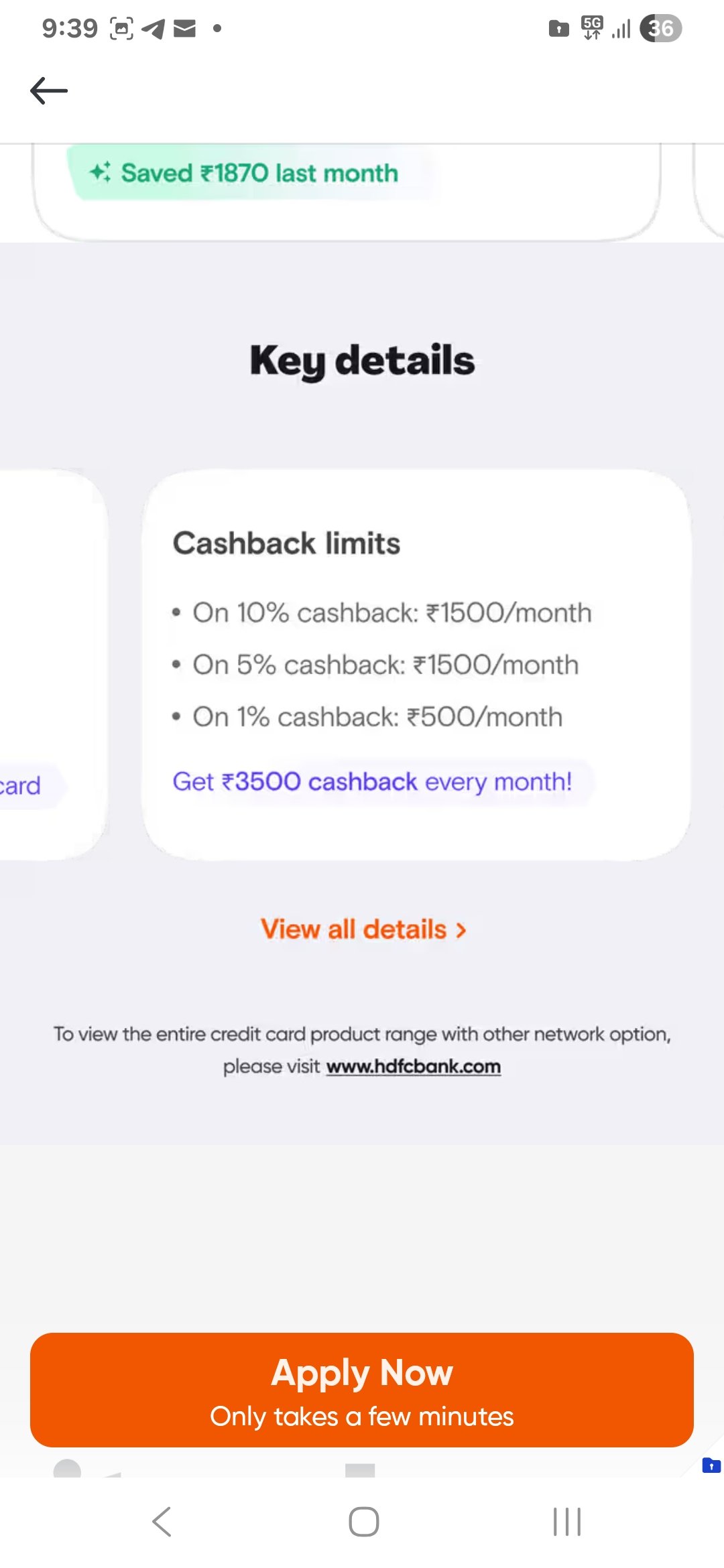Screen dimensions: 724x1568
Task: Expand View all details chevron
Action: (x=461, y=930)
